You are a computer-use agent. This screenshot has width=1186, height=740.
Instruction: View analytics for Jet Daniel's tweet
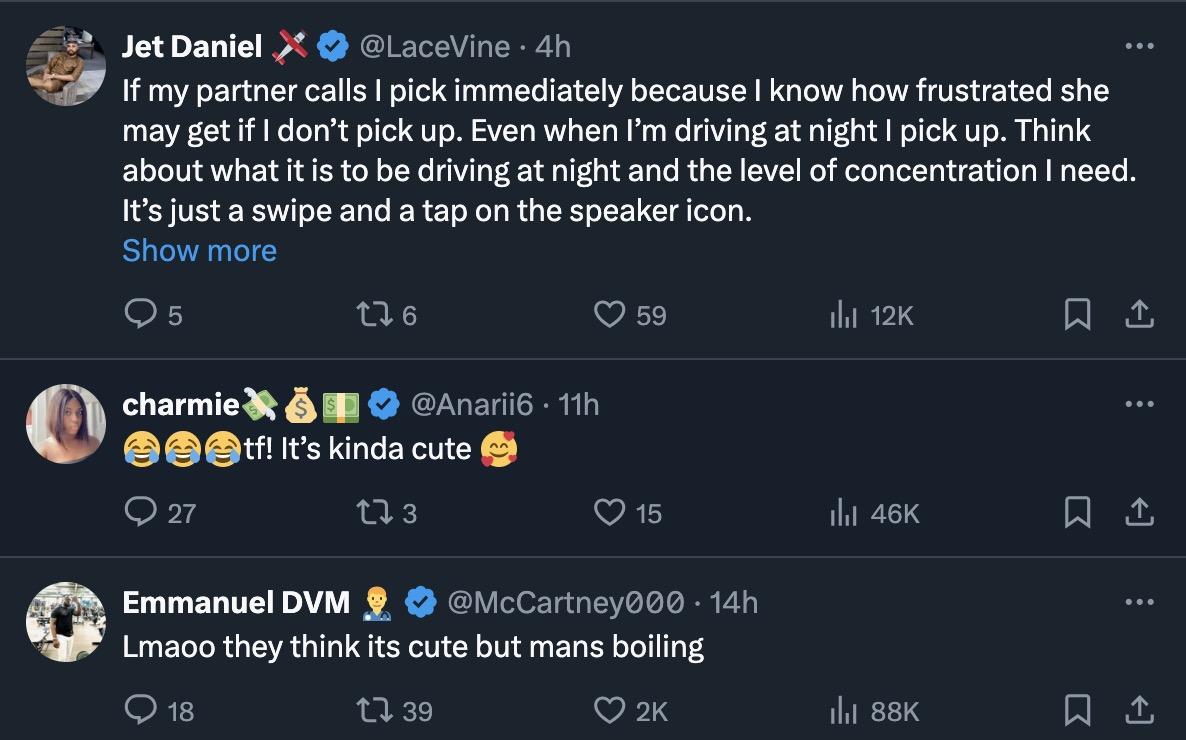click(845, 316)
